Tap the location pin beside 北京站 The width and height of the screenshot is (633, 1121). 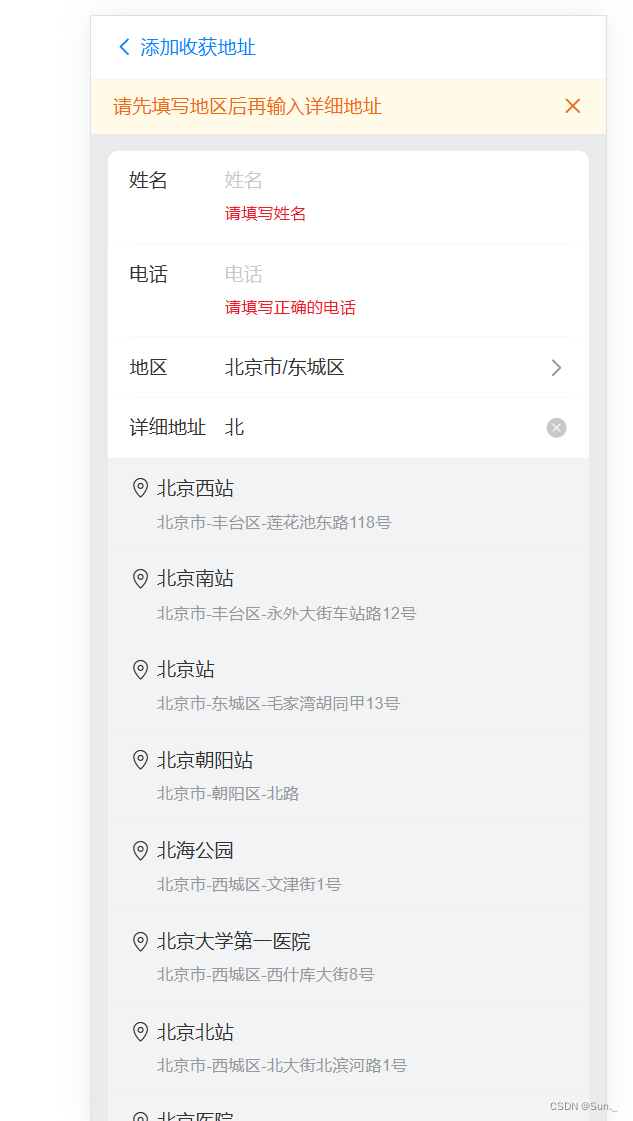click(x=140, y=669)
